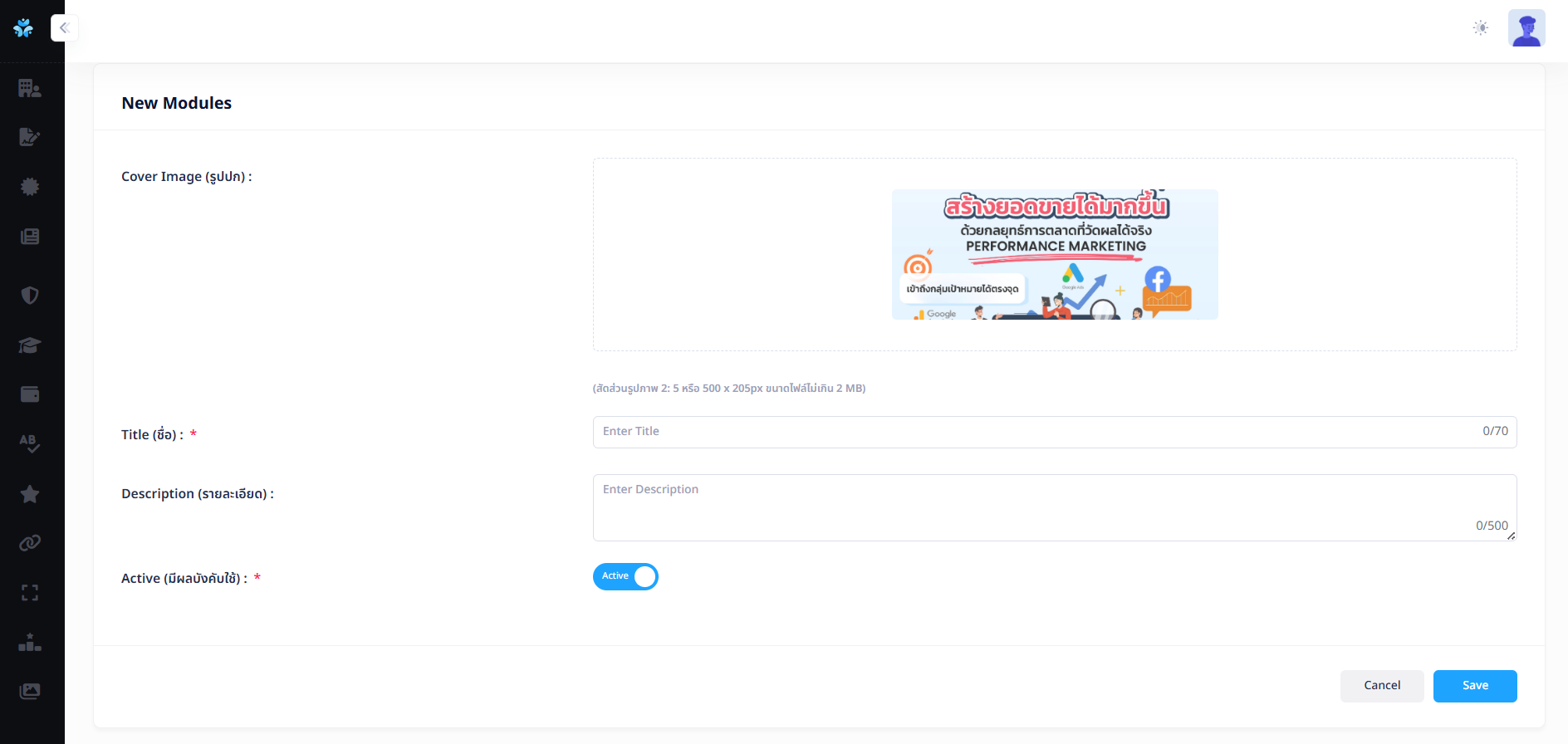Open the image gallery sidebar icon
Screen dimensions: 1568x744
point(30,691)
